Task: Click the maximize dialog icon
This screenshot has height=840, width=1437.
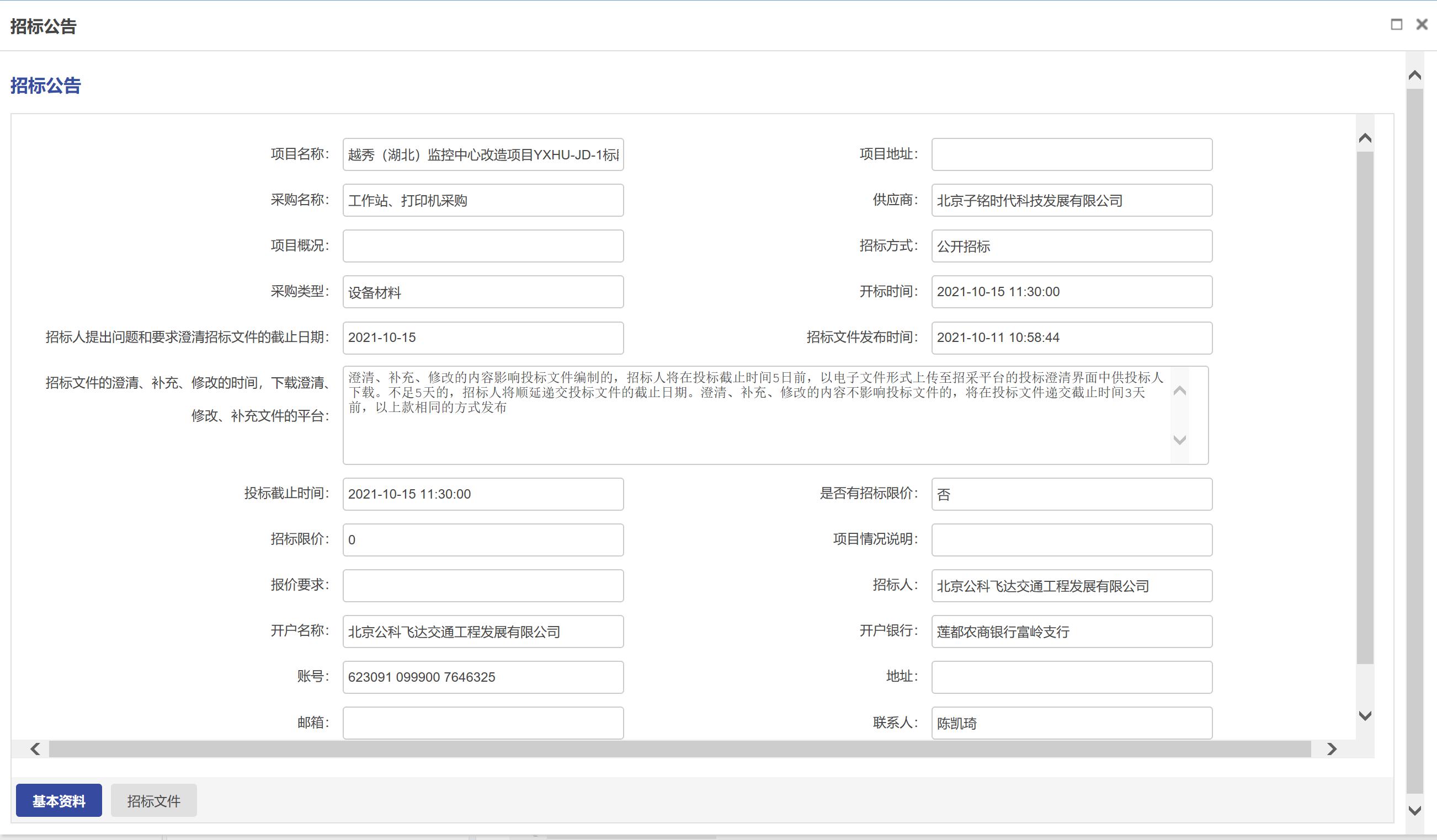Action: pos(1397,24)
